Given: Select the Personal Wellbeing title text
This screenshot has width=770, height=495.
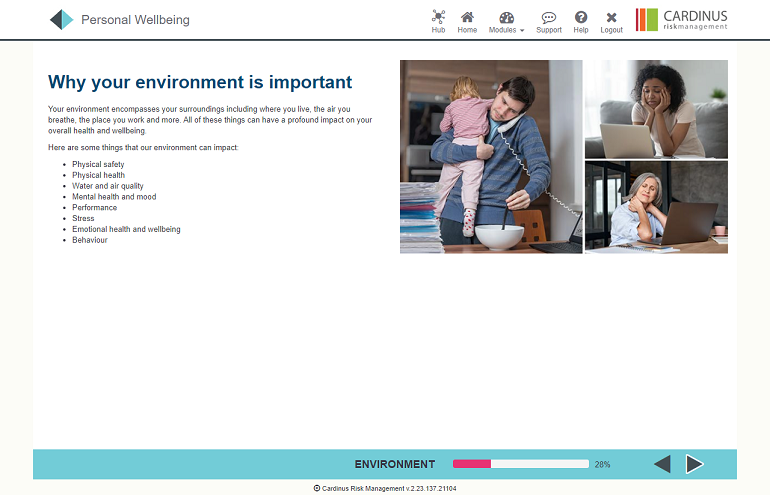Looking at the screenshot, I should click(135, 20).
